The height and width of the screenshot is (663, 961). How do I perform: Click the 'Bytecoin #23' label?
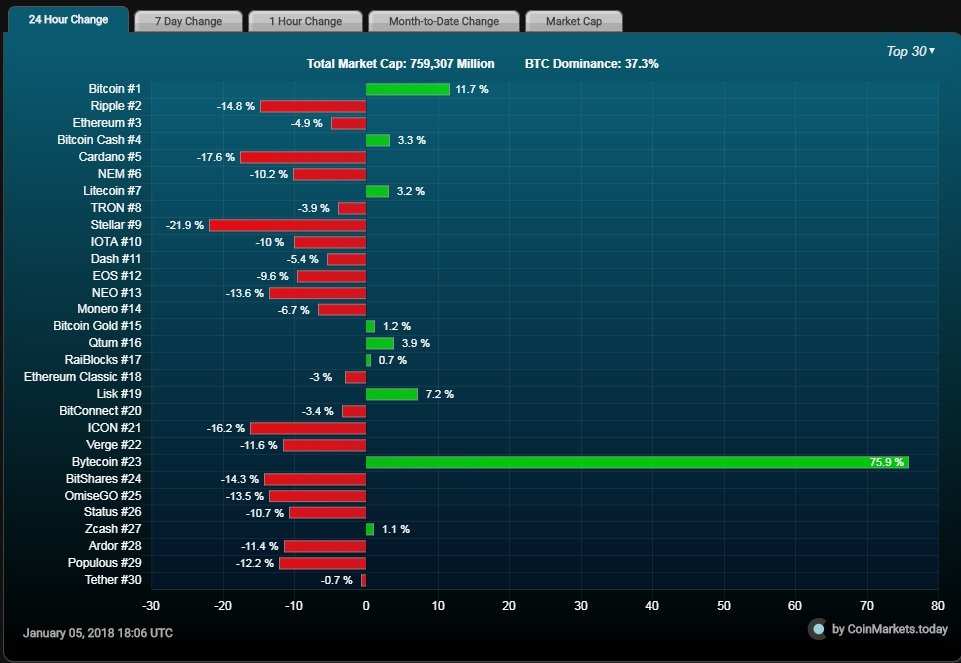point(106,461)
